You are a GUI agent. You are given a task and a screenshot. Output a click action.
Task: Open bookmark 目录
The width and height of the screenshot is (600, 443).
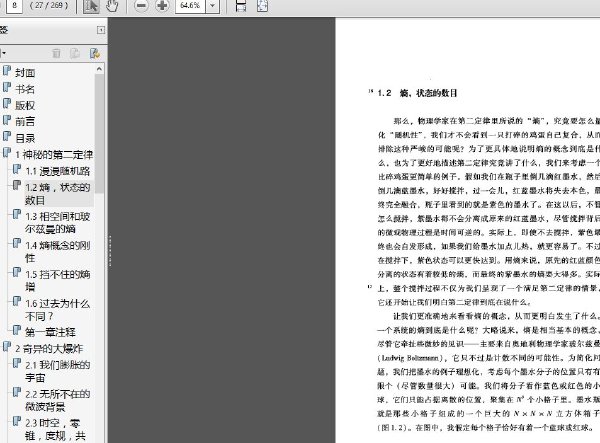25,138
